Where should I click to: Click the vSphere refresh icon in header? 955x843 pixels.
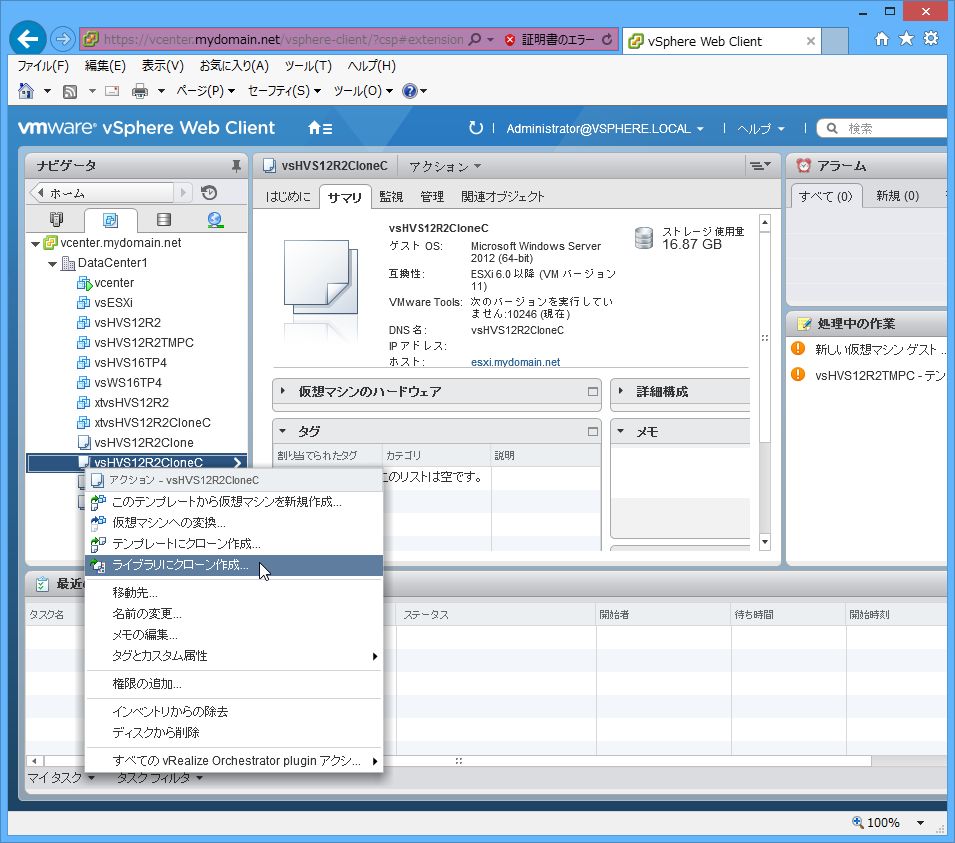tap(476, 128)
